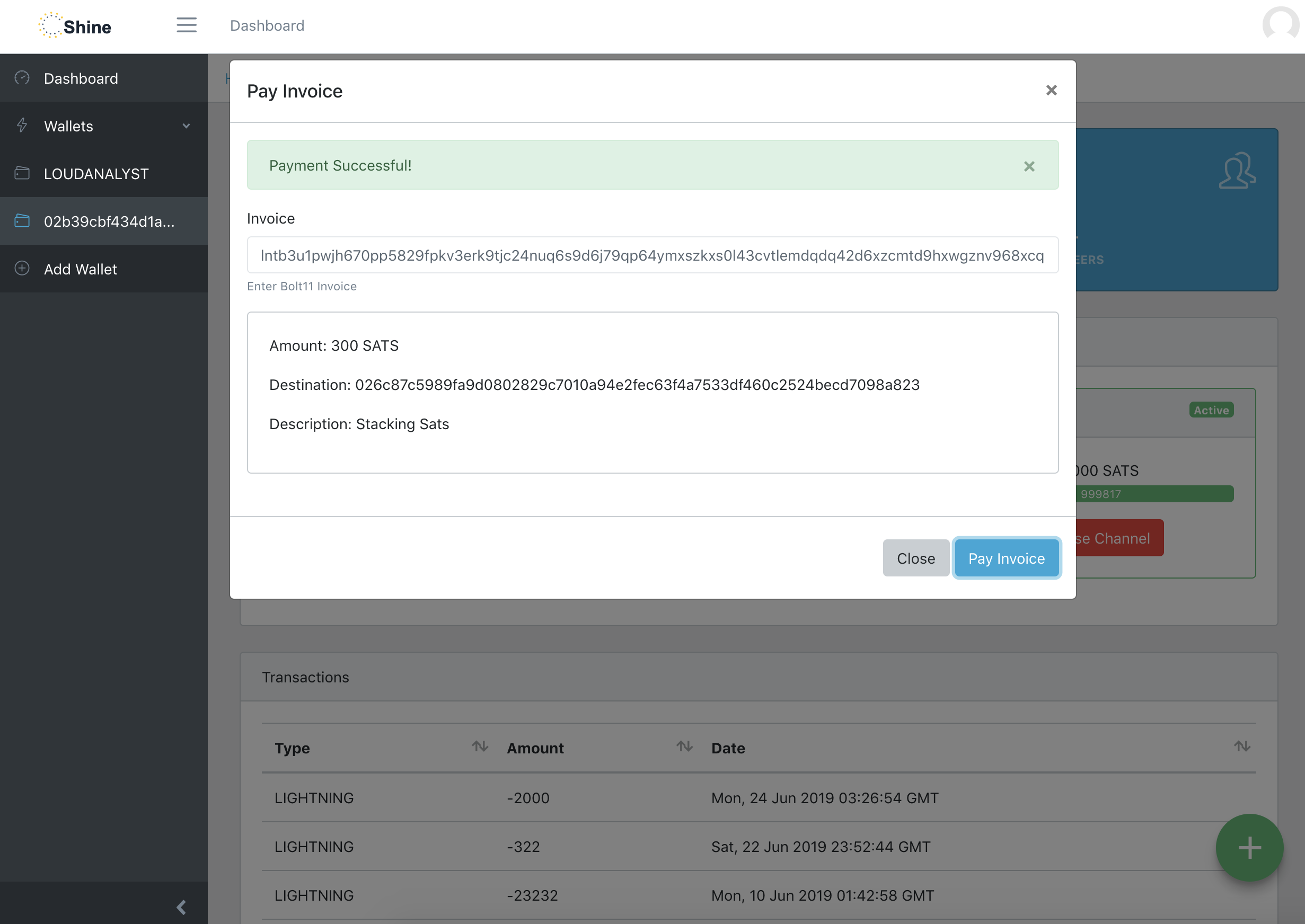The height and width of the screenshot is (924, 1305).
Task: Click the Bolt11 invoice input field
Action: coord(652,255)
